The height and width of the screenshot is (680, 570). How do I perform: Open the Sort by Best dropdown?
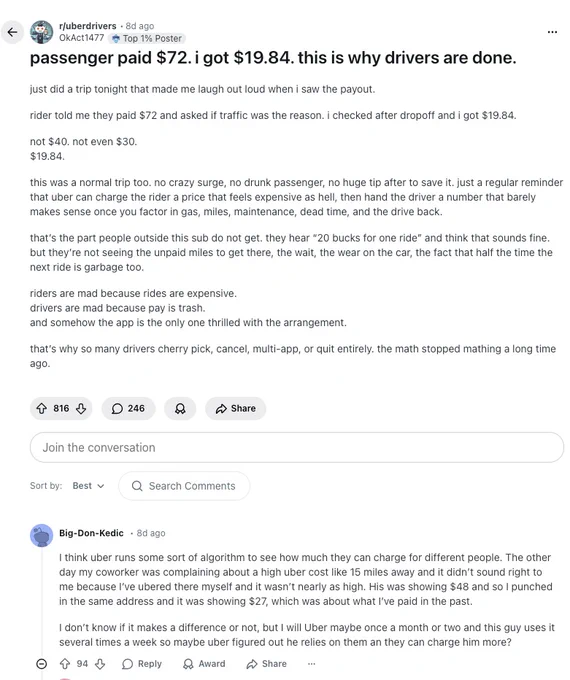tap(88, 486)
